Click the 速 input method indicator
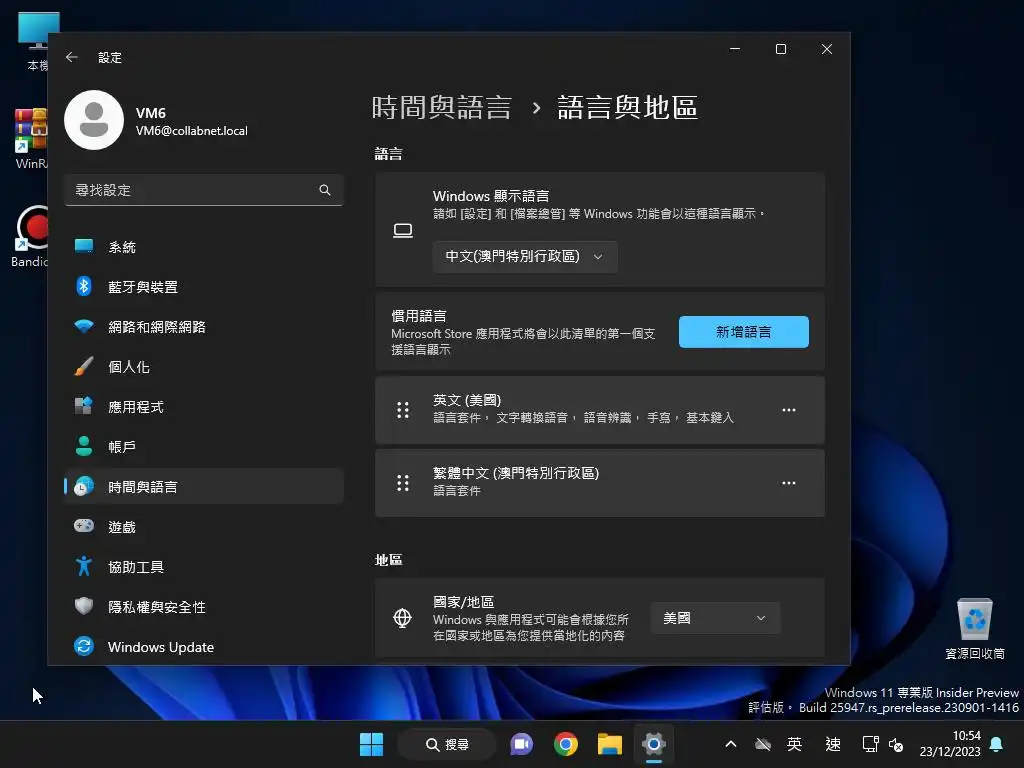 point(833,744)
